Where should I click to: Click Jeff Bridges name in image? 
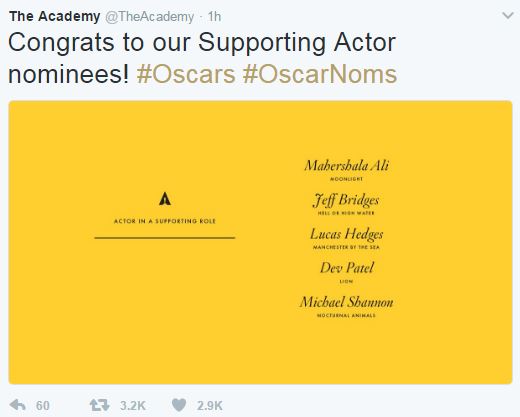coord(346,200)
